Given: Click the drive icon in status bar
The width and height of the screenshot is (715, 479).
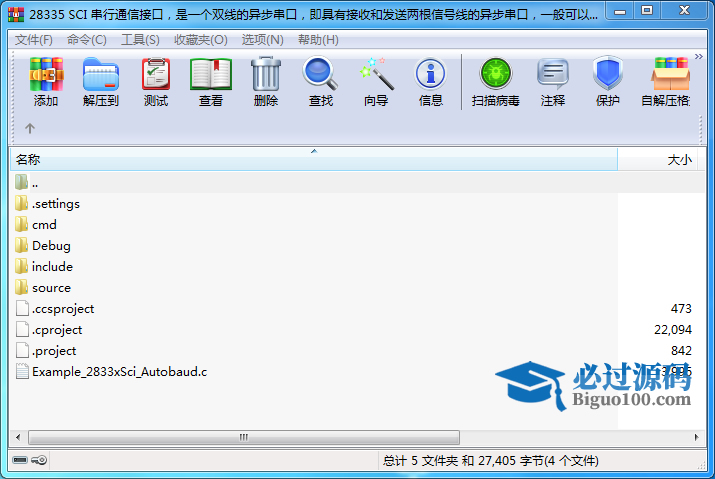Looking at the screenshot, I should (20, 460).
